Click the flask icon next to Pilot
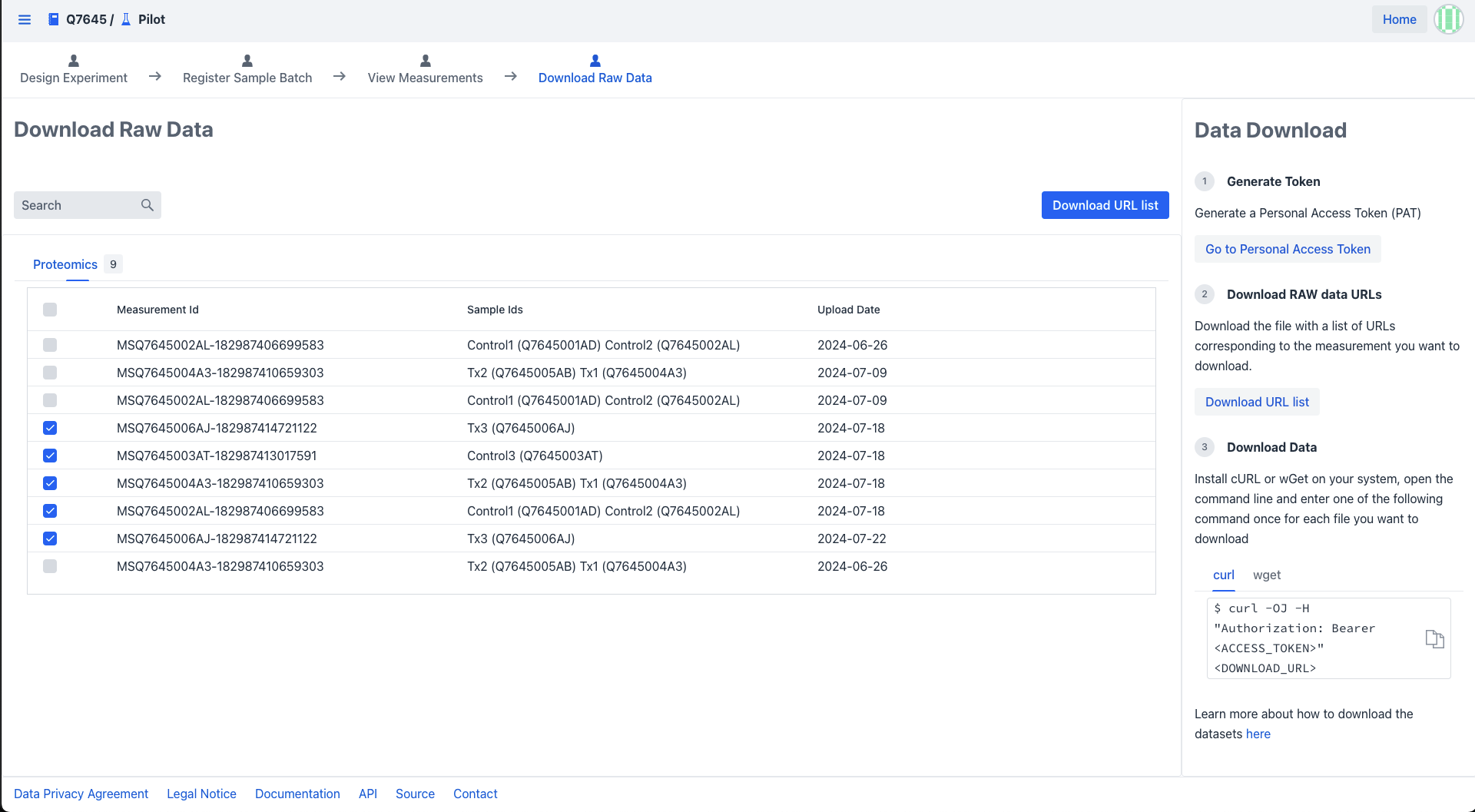This screenshot has width=1475, height=812. tap(126, 19)
